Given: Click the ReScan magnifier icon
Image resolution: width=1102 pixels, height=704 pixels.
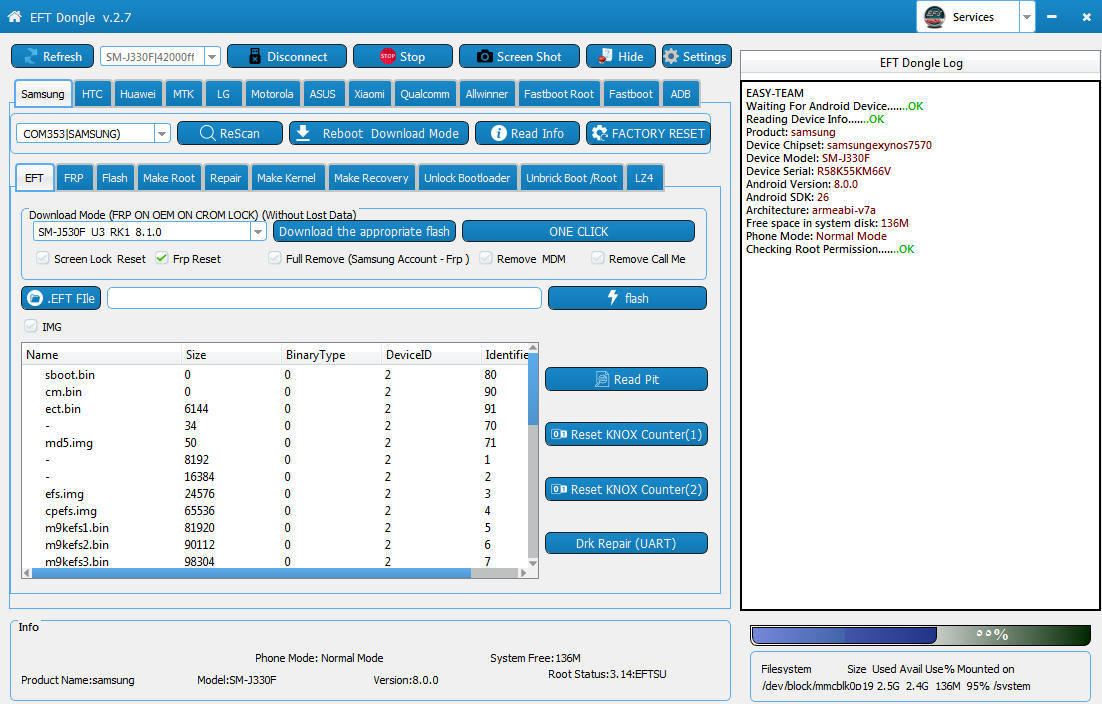Looking at the screenshot, I should click(207, 133).
